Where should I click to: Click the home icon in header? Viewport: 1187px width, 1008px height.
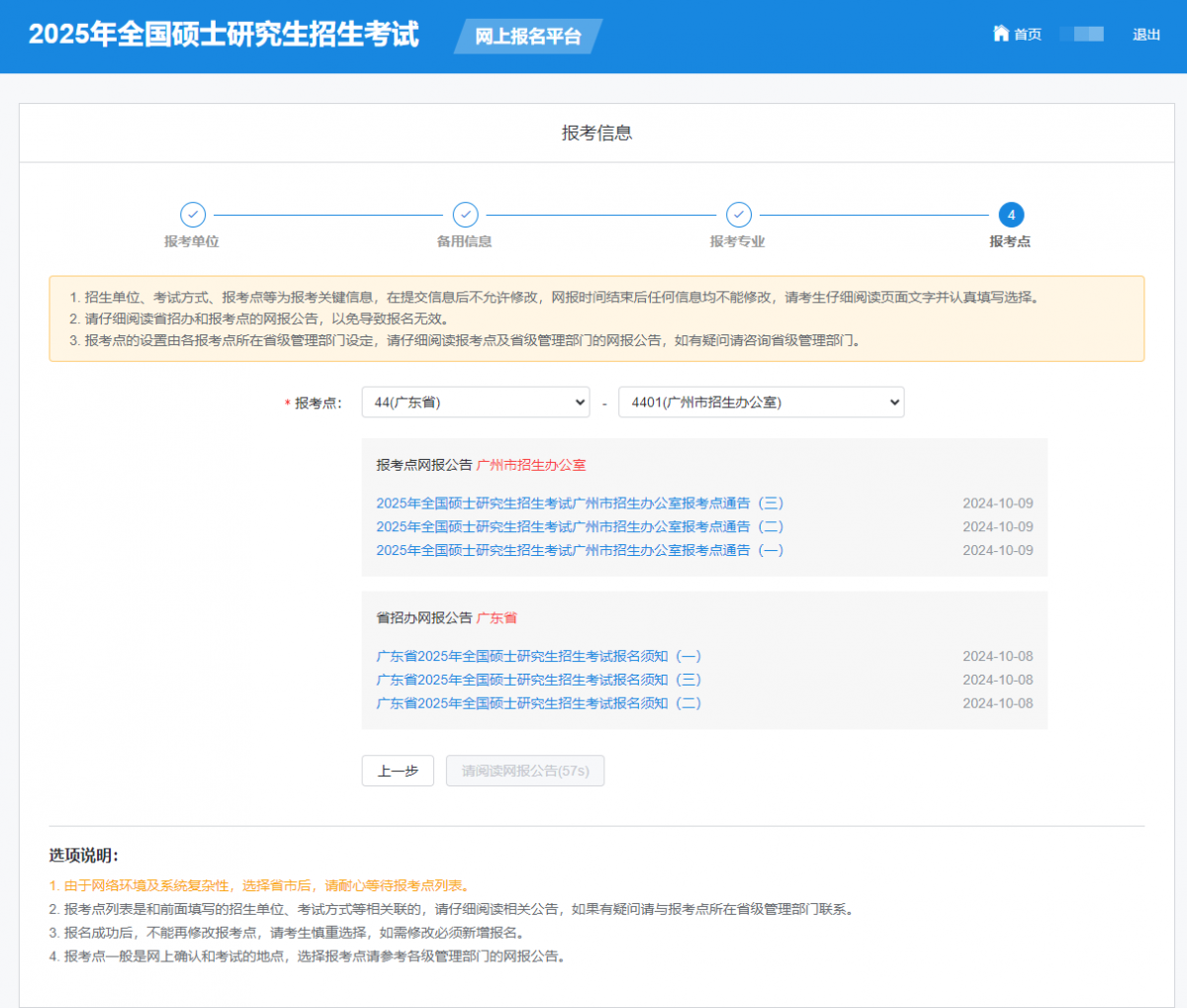coord(1000,34)
